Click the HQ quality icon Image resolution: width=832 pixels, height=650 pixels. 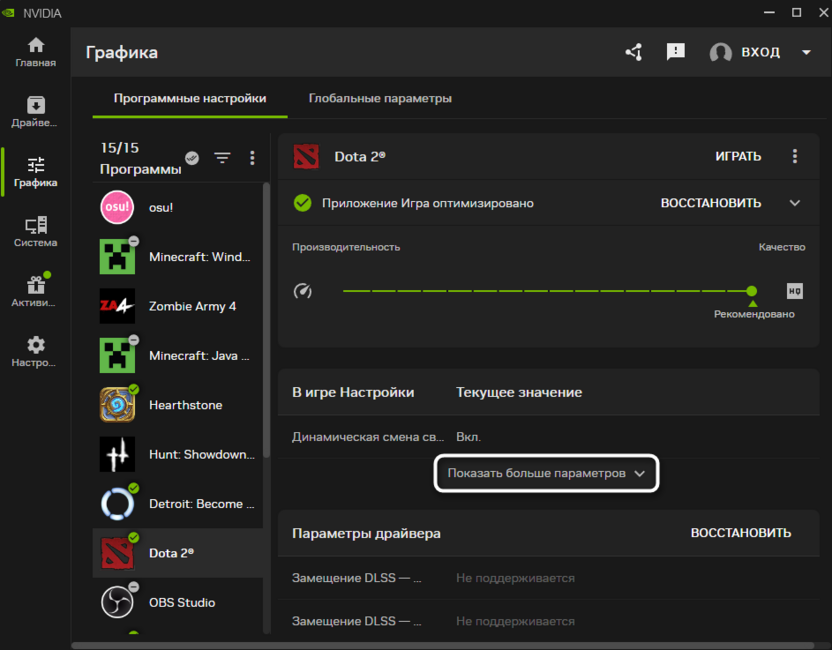click(794, 291)
